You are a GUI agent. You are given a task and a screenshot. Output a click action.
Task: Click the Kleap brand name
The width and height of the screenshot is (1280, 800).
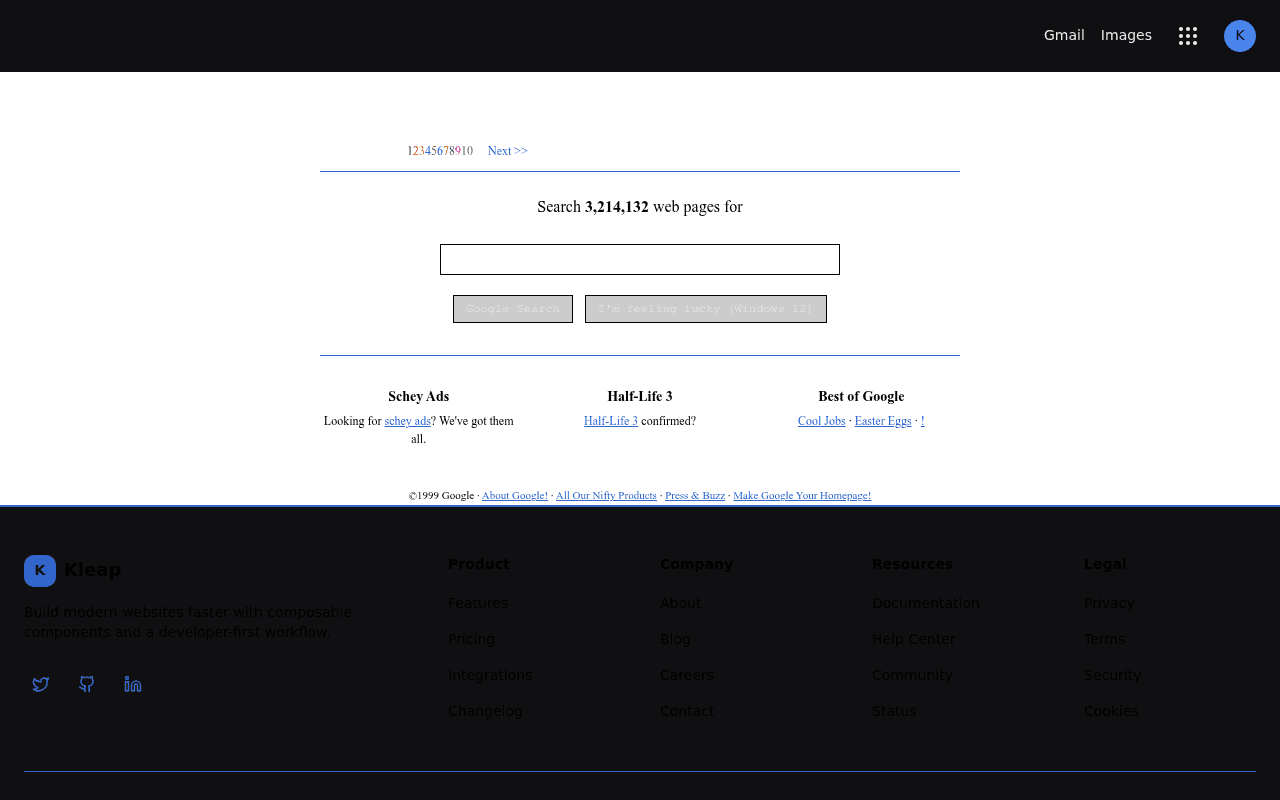(x=92, y=570)
